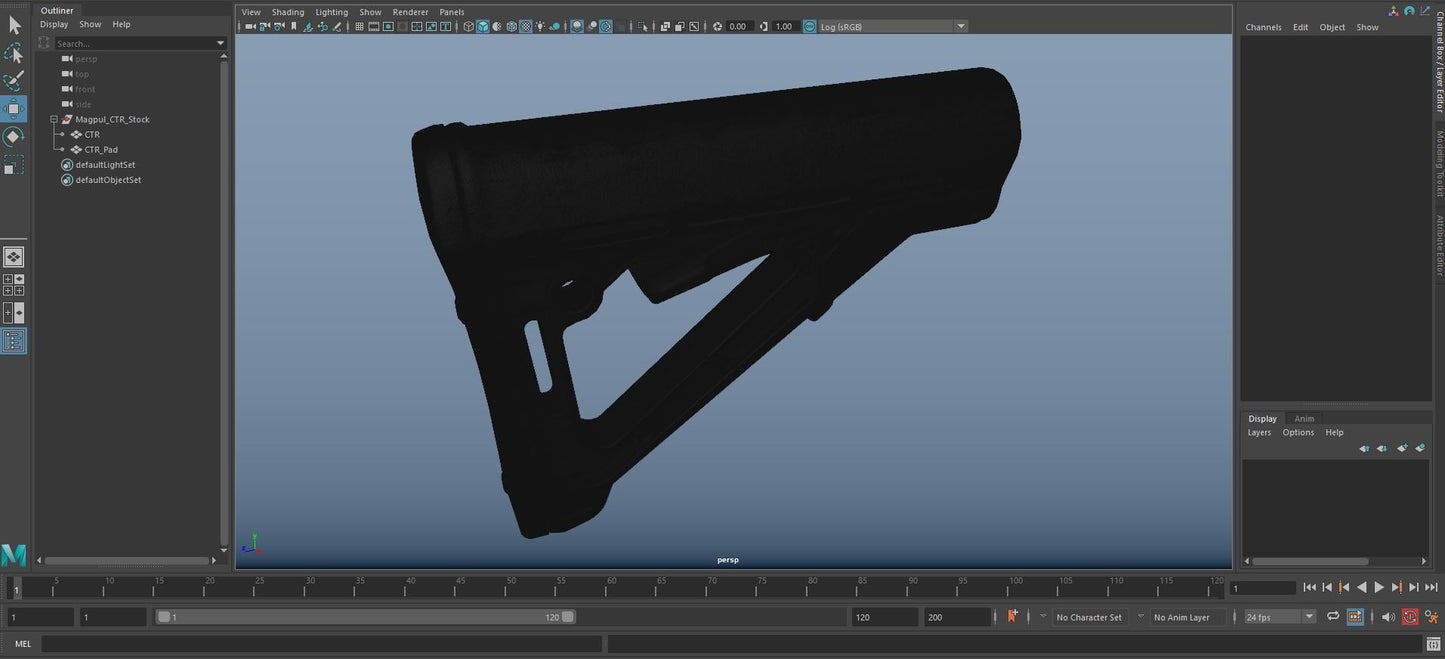
Task: Activate the Rotate tool
Action: point(14,136)
